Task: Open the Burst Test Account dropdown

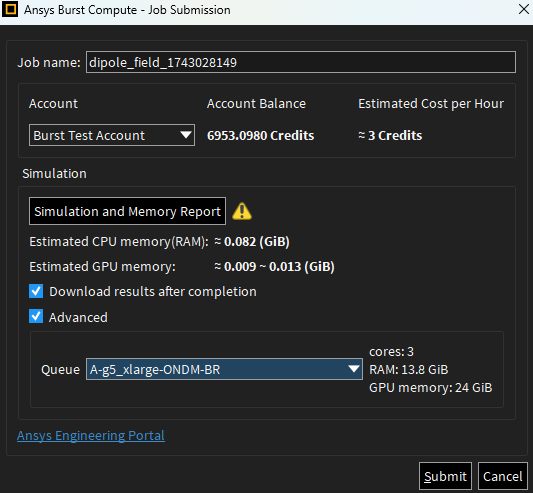Action: point(112,135)
